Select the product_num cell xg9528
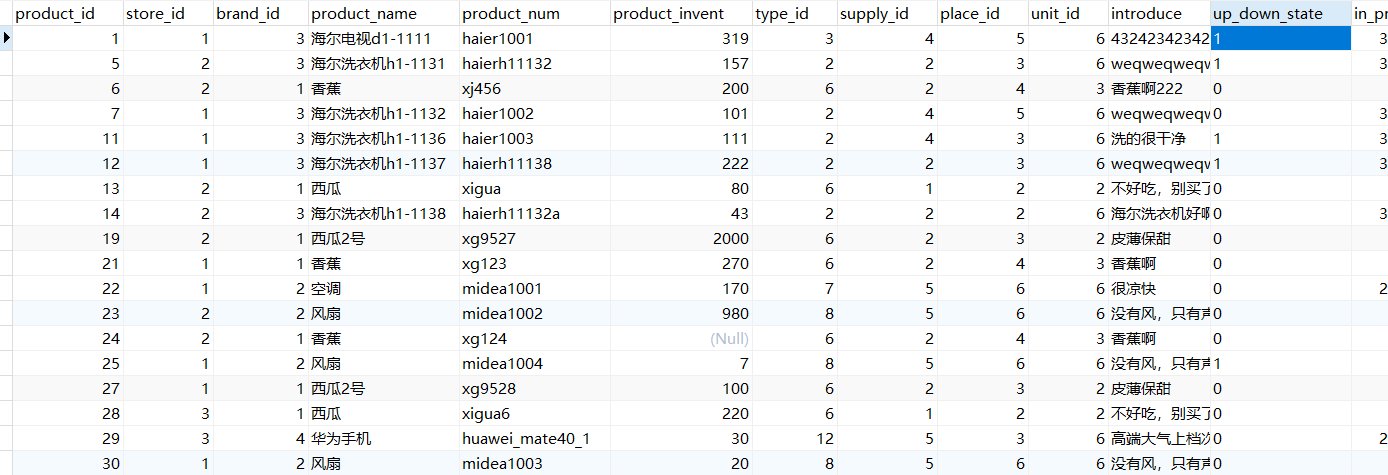The width and height of the screenshot is (1388, 475). pos(534,388)
